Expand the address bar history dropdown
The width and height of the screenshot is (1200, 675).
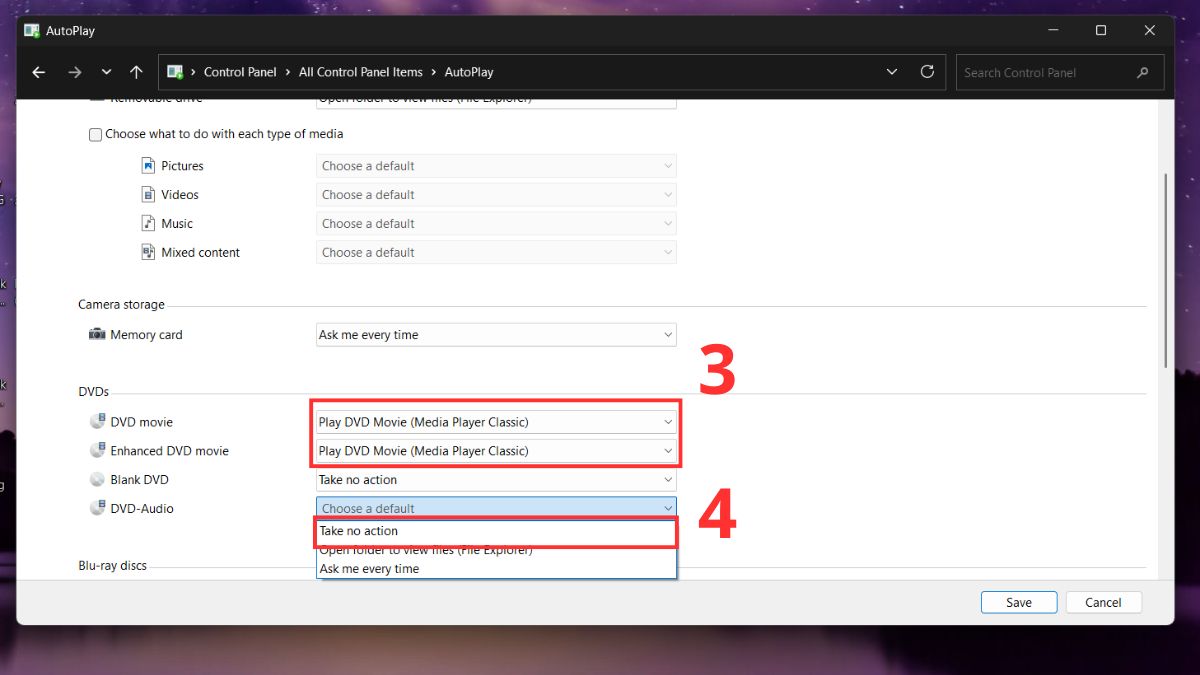pos(892,72)
